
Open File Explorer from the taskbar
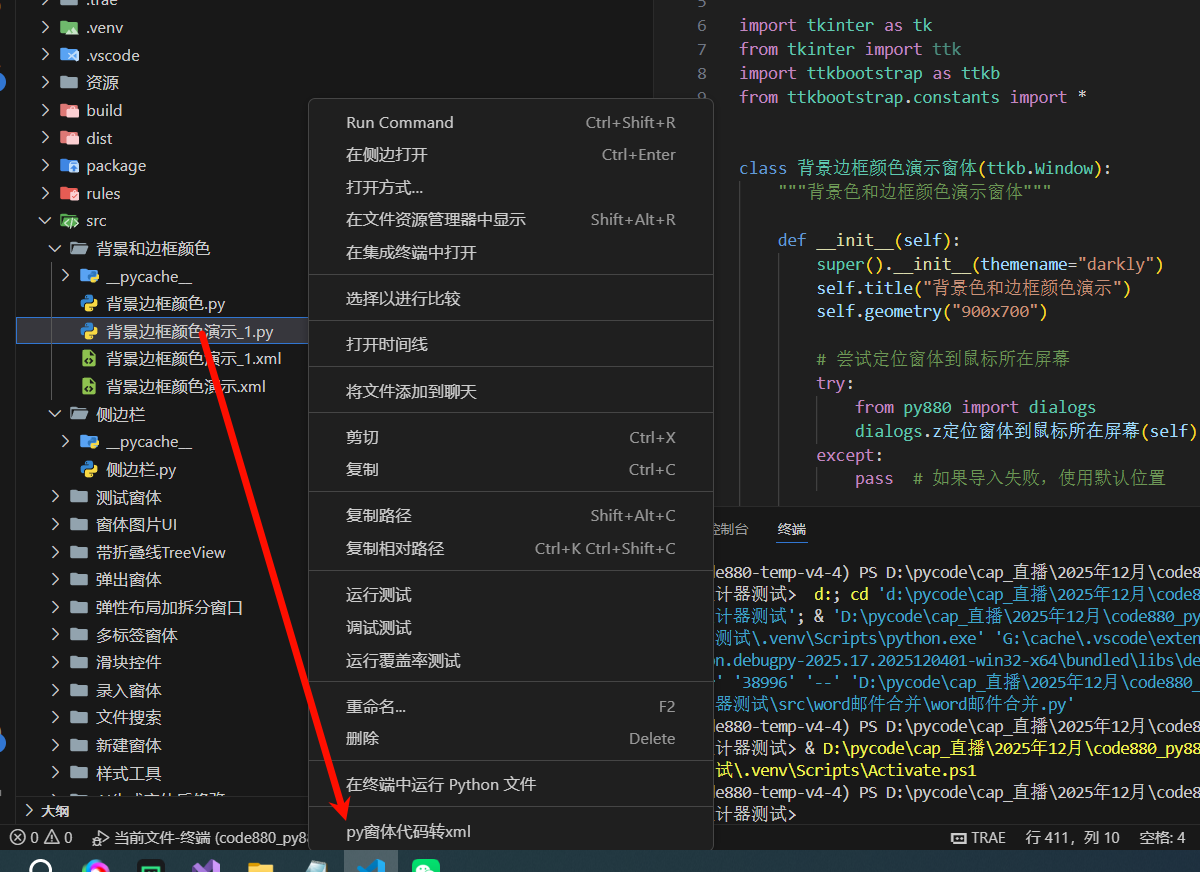click(x=258, y=861)
